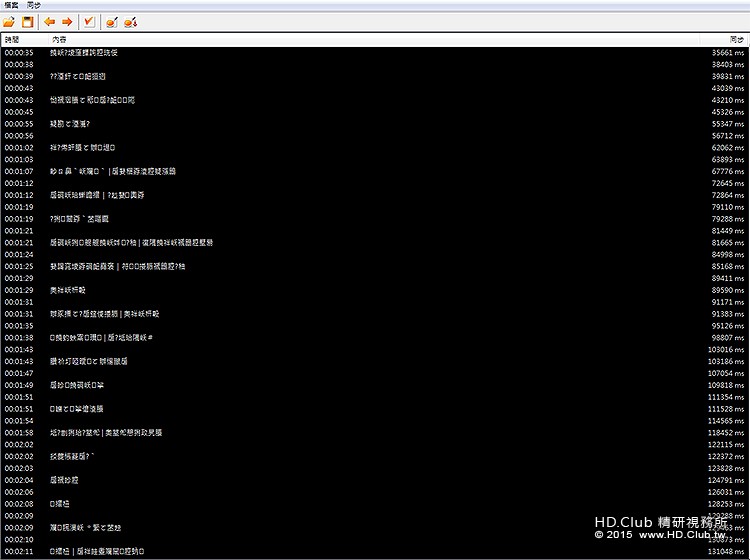Click the 122115 ms sync value
The width and height of the screenshot is (750, 560).
tap(726, 445)
